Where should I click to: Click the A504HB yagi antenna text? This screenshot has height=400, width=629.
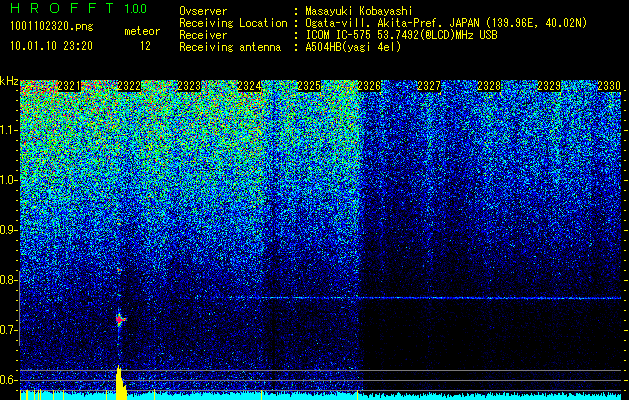(x=353, y=47)
